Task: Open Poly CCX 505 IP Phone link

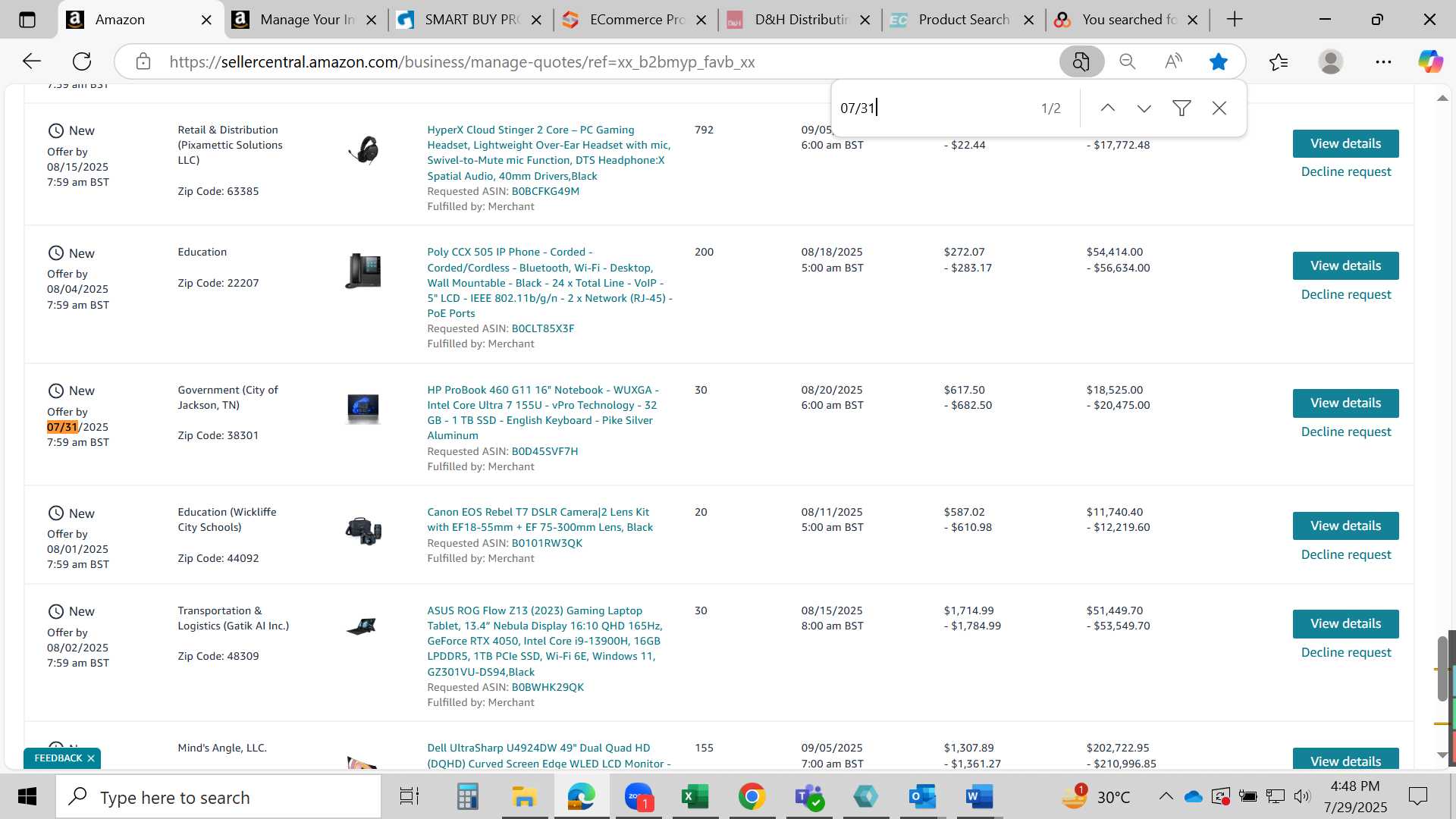Action: [550, 282]
